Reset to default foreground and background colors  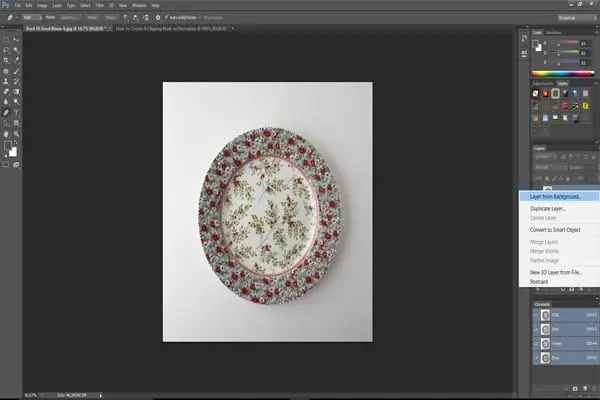(5, 155)
